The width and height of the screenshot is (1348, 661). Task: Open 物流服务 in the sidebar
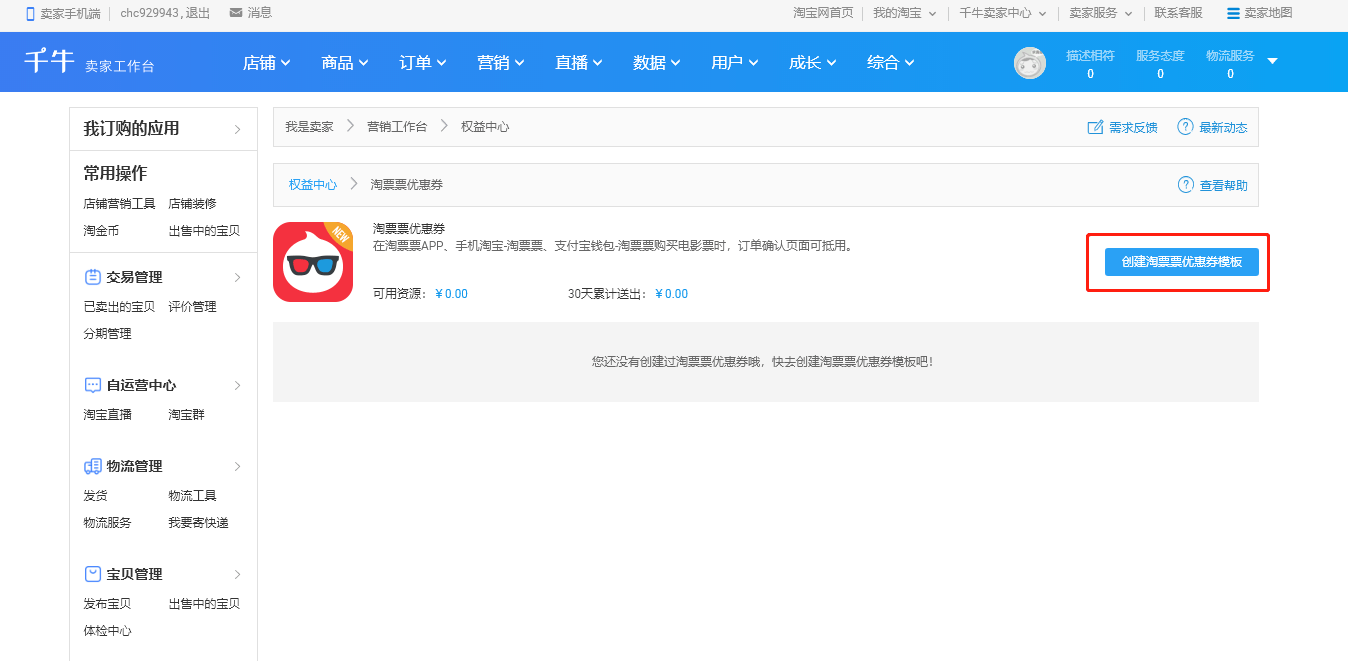pyautogui.click(x=107, y=523)
